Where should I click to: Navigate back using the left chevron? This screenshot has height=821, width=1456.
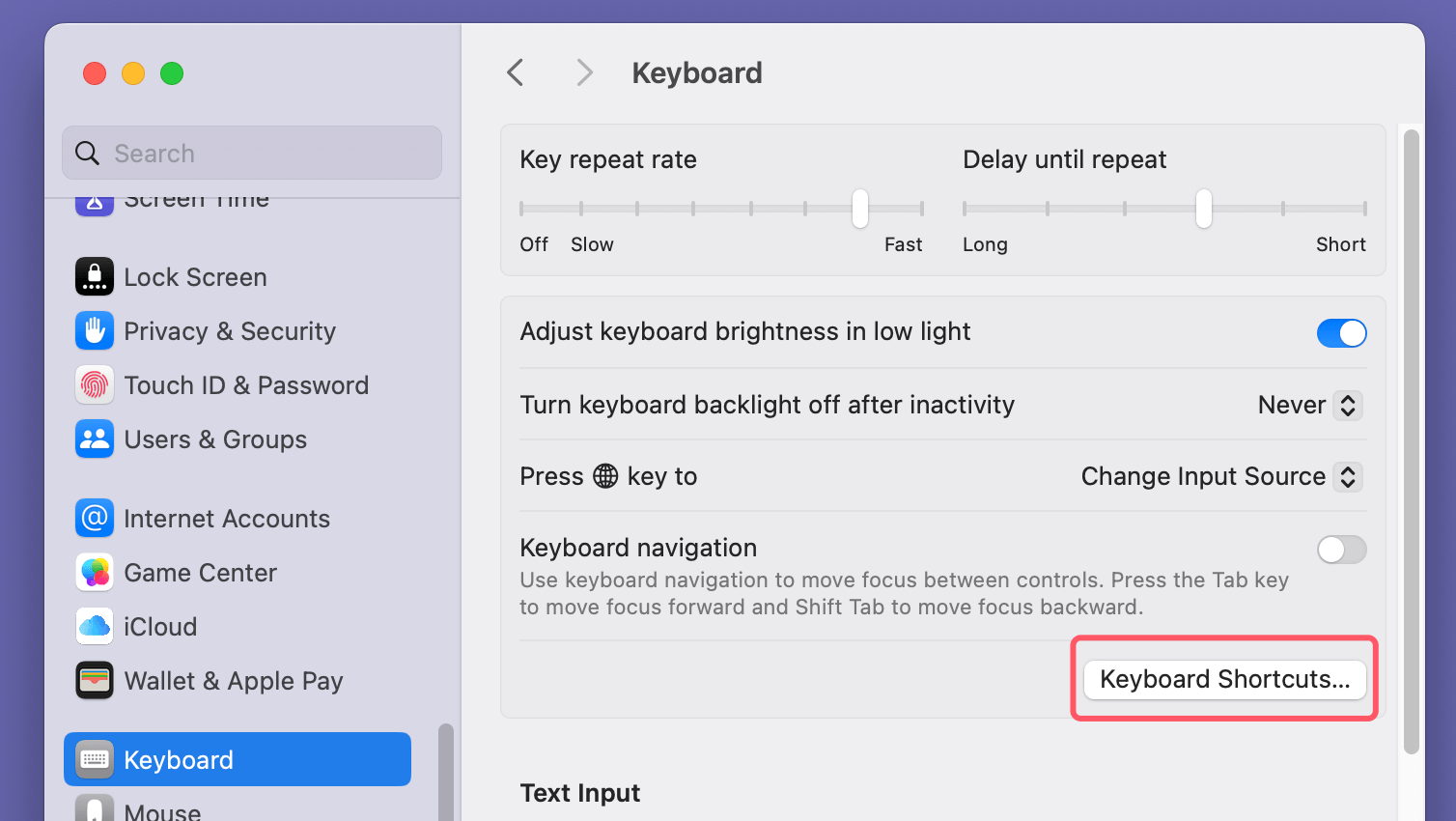[x=515, y=71]
